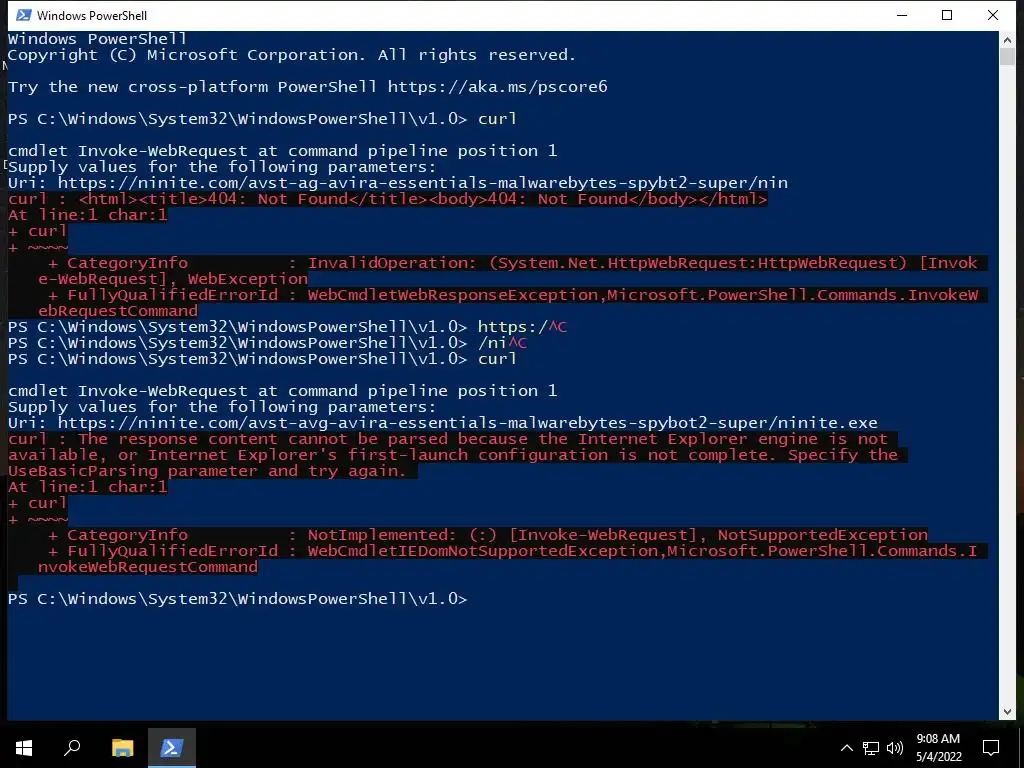
Task: Open the network status tray icon
Action: [871, 748]
